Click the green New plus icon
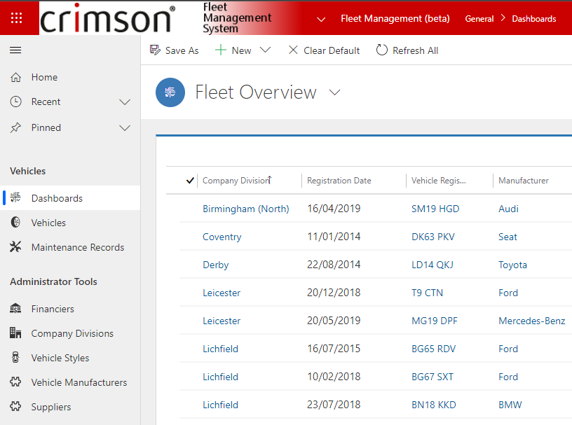The height and width of the screenshot is (425, 572). [220, 50]
